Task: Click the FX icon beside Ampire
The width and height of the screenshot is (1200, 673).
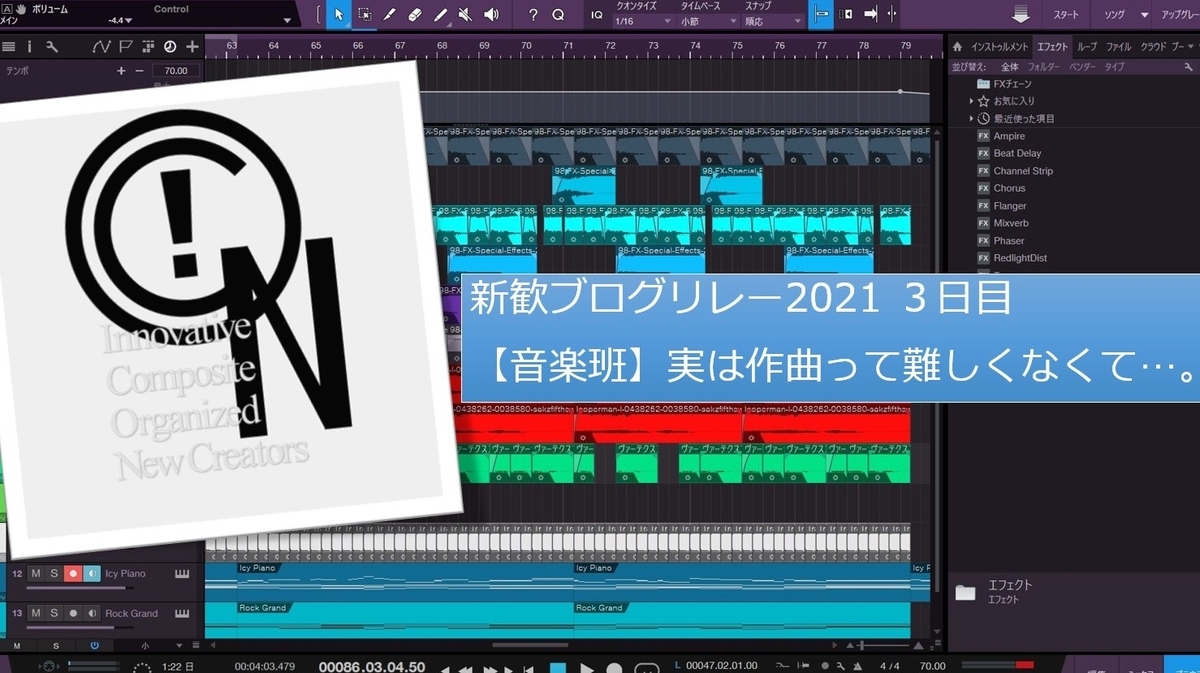Action: click(x=983, y=136)
